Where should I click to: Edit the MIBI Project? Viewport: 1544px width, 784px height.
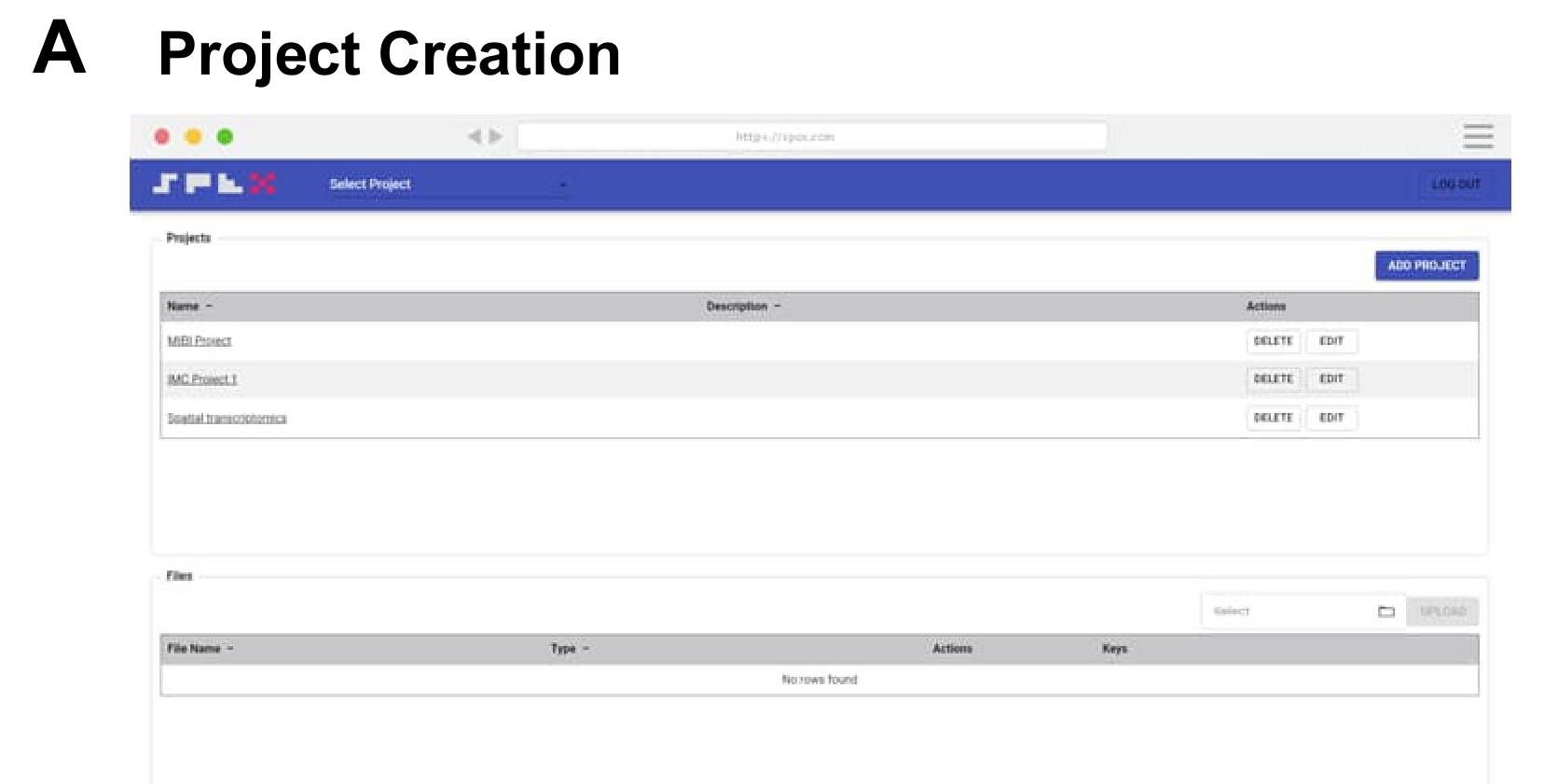tap(1331, 341)
